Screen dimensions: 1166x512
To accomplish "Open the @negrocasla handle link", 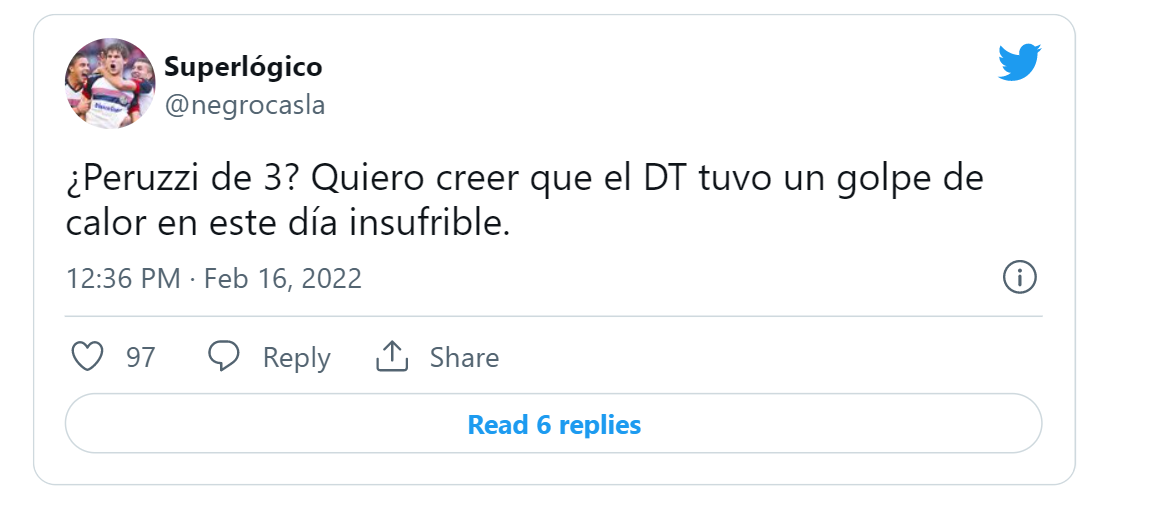I will point(245,106).
